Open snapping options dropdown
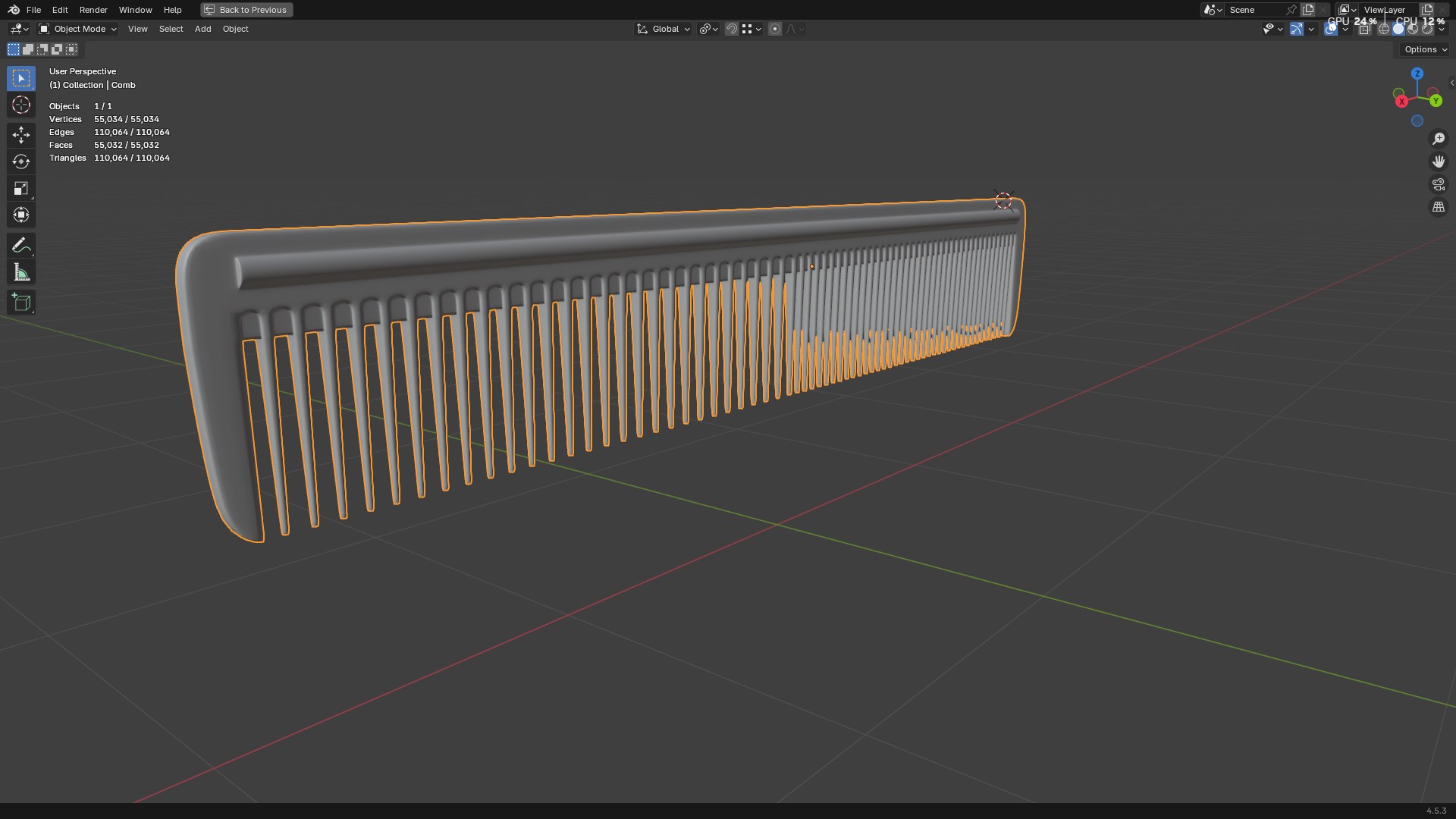Image resolution: width=1456 pixels, height=819 pixels. pos(752,29)
